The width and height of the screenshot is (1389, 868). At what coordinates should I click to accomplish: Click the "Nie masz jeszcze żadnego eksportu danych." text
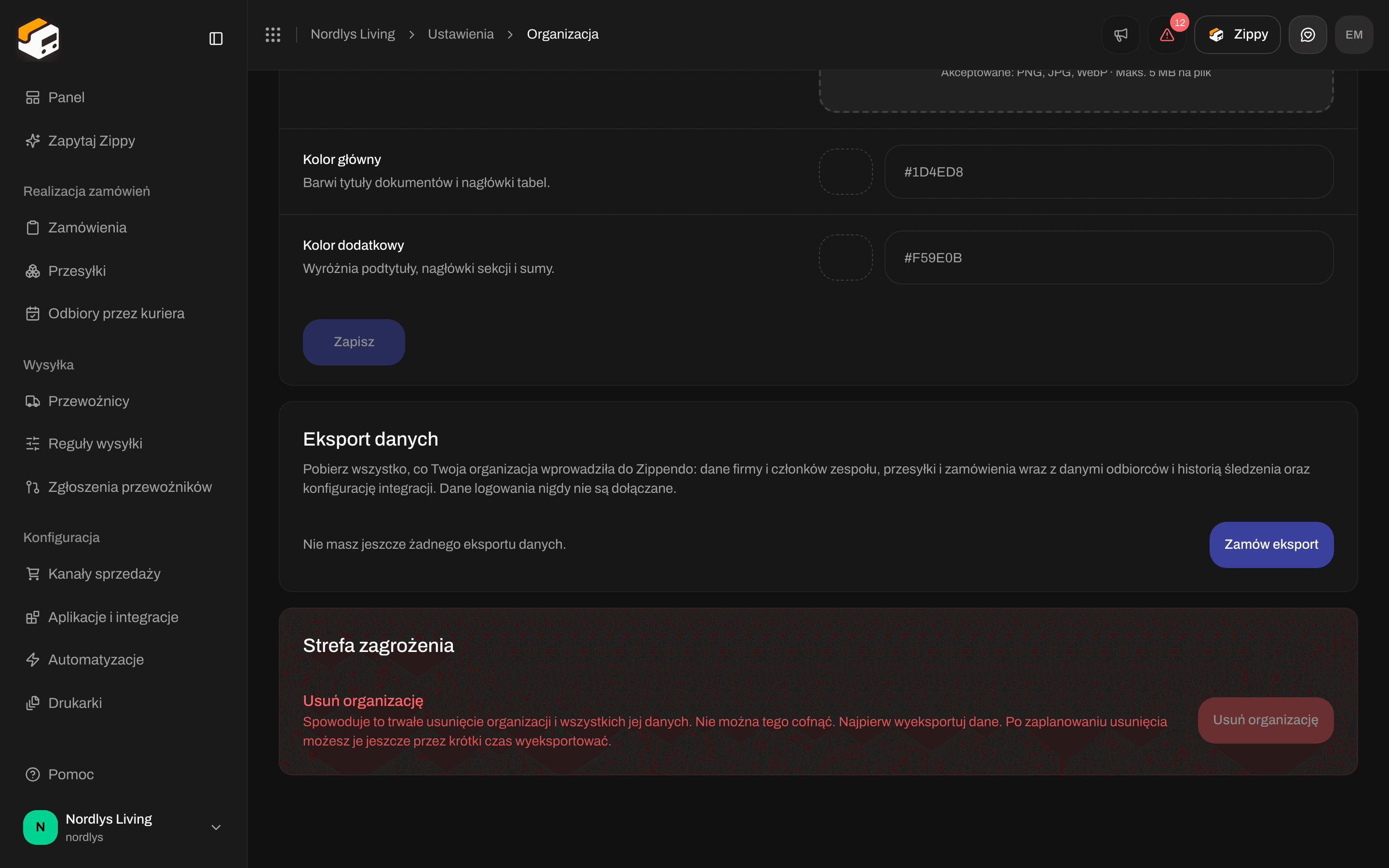point(435,544)
